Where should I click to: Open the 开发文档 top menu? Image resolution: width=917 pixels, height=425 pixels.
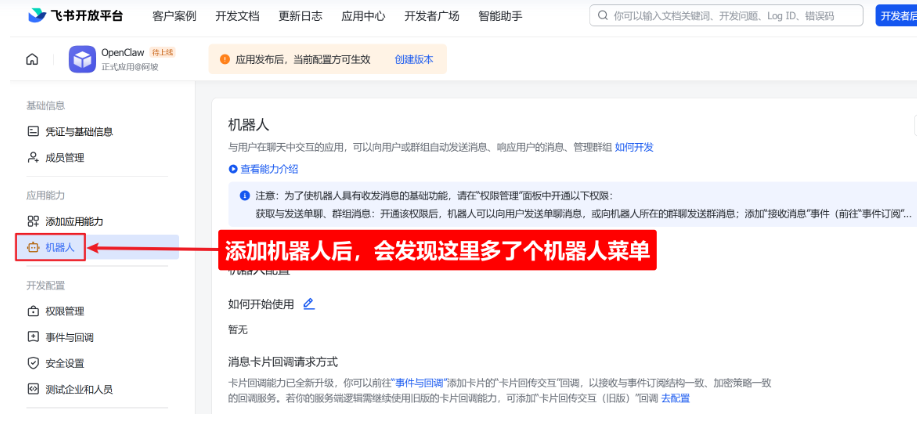click(x=237, y=16)
